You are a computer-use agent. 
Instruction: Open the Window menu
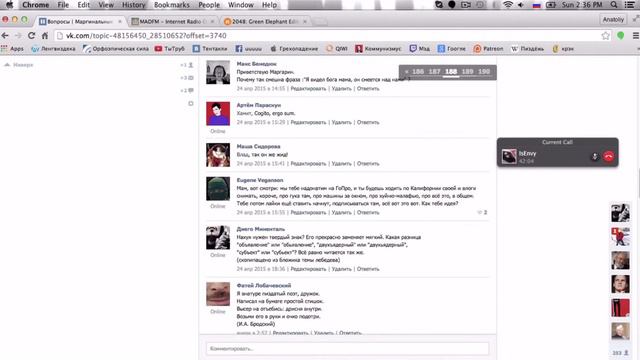pyautogui.click(x=241, y=5)
